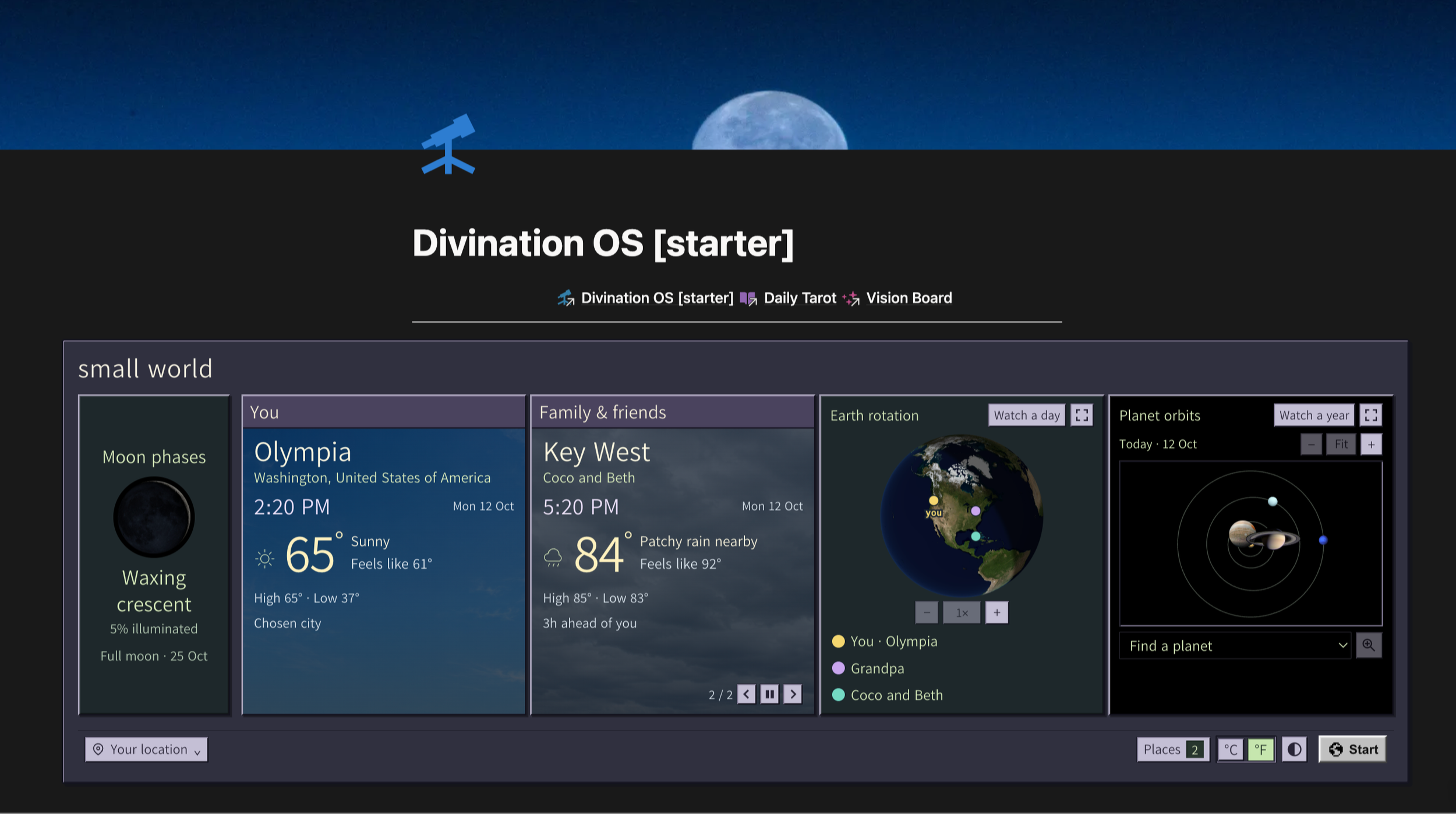Click the rain cloud icon beside 84°

coord(553,557)
